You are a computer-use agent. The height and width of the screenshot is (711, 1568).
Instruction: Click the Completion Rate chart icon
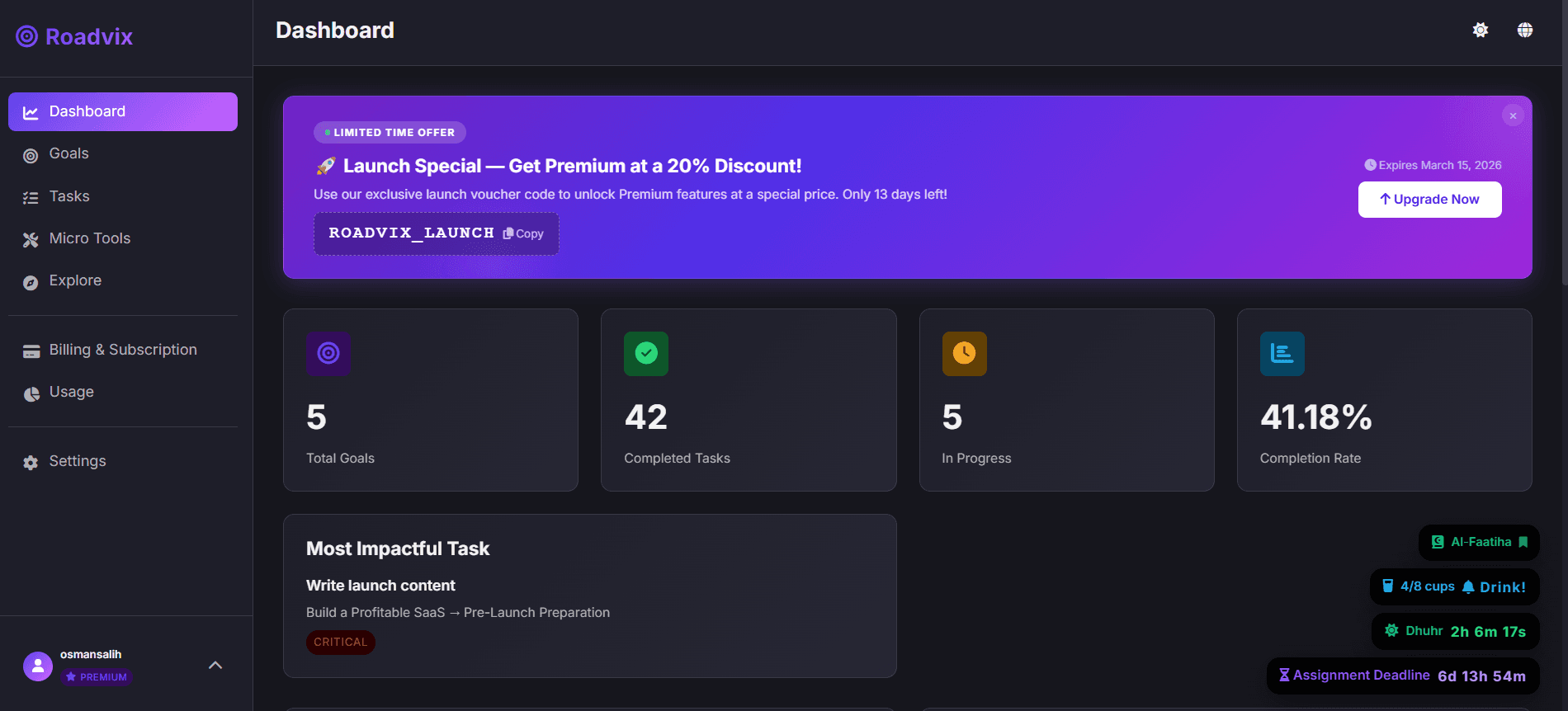[1282, 354]
